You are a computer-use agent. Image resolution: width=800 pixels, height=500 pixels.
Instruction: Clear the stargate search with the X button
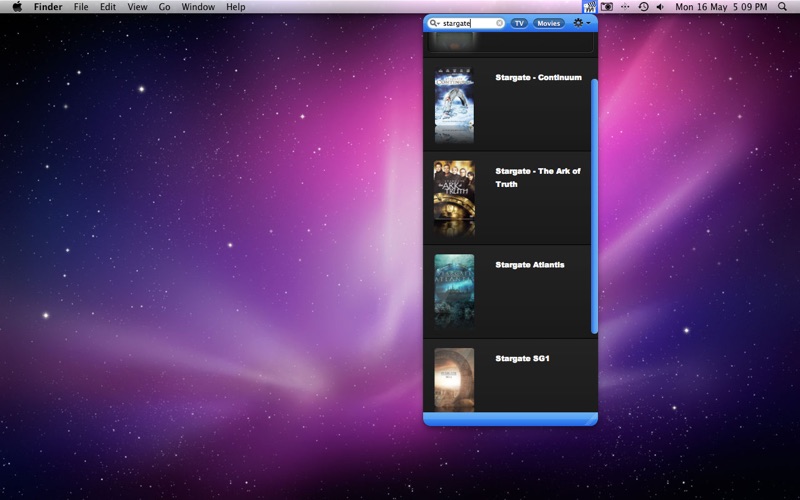(x=499, y=23)
